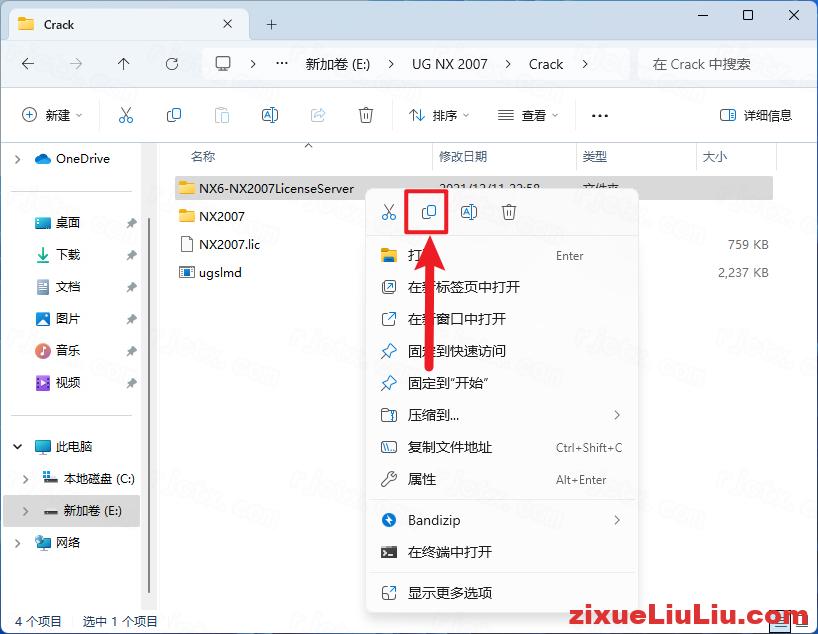Open the 压缩到... submenu
Image resolution: width=818 pixels, height=634 pixels.
point(502,415)
